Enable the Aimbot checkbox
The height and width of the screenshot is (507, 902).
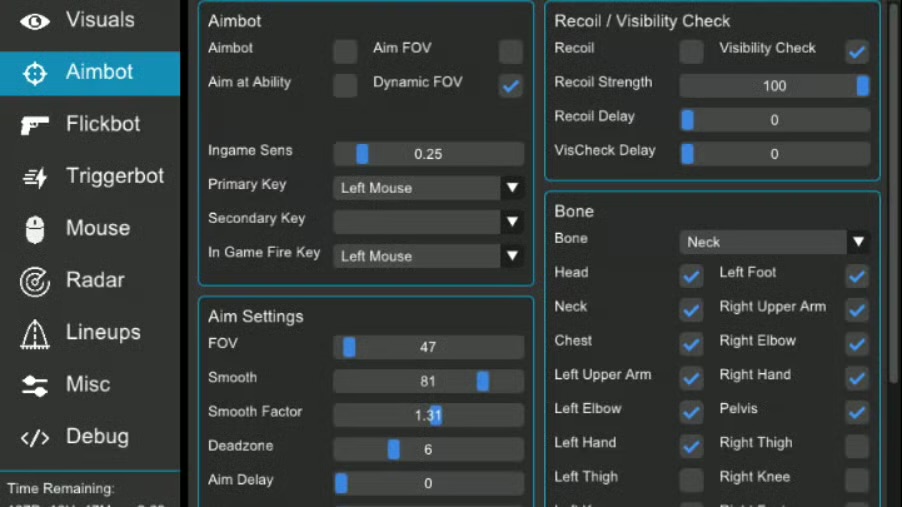point(345,52)
